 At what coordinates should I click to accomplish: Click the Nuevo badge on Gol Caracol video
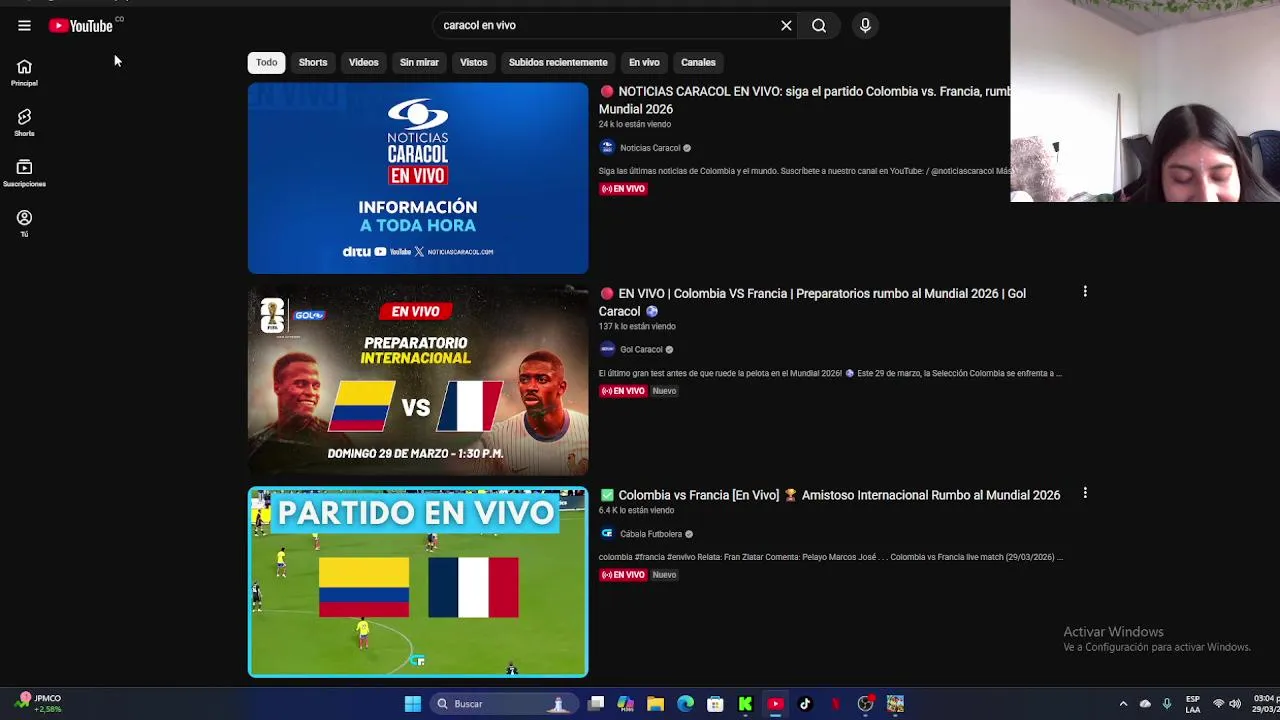664,391
